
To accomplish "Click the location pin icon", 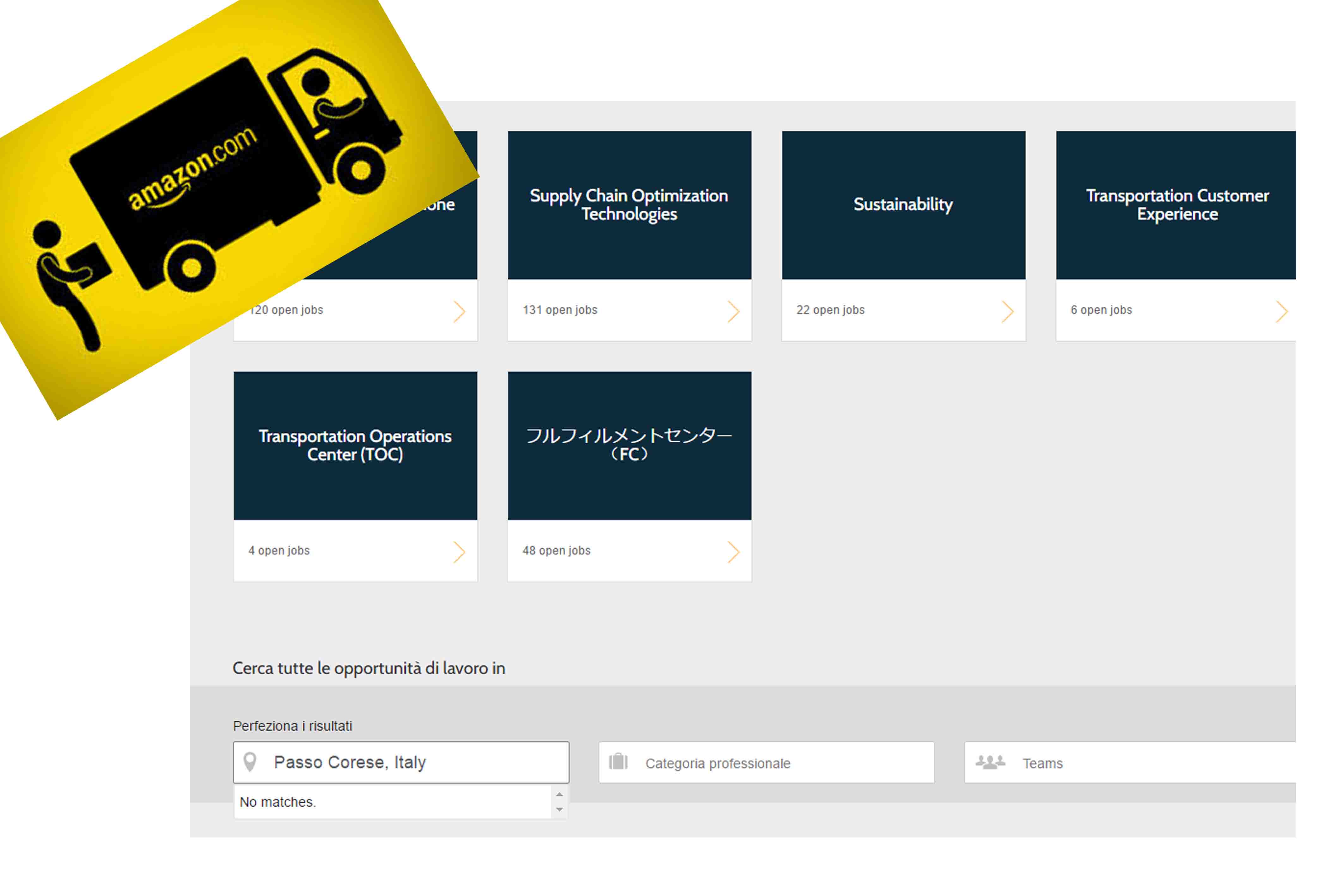I will (x=250, y=762).
